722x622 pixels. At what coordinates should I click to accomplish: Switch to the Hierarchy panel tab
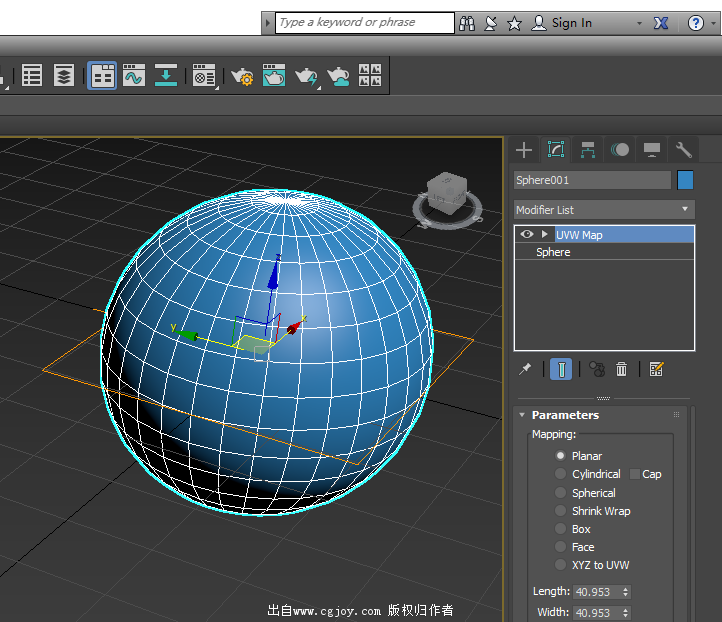588,150
